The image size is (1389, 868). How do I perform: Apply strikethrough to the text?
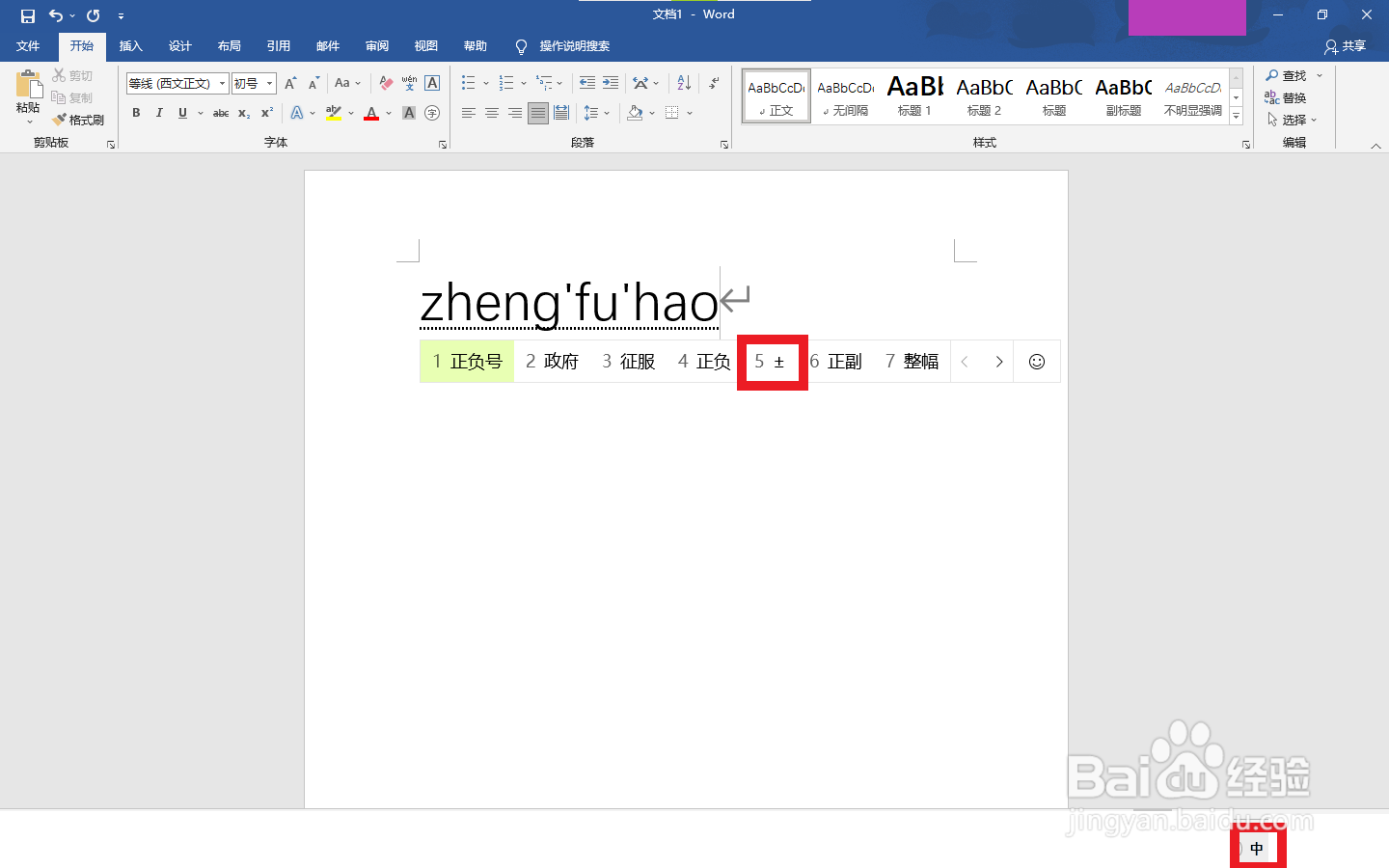click(x=221, y=113)
